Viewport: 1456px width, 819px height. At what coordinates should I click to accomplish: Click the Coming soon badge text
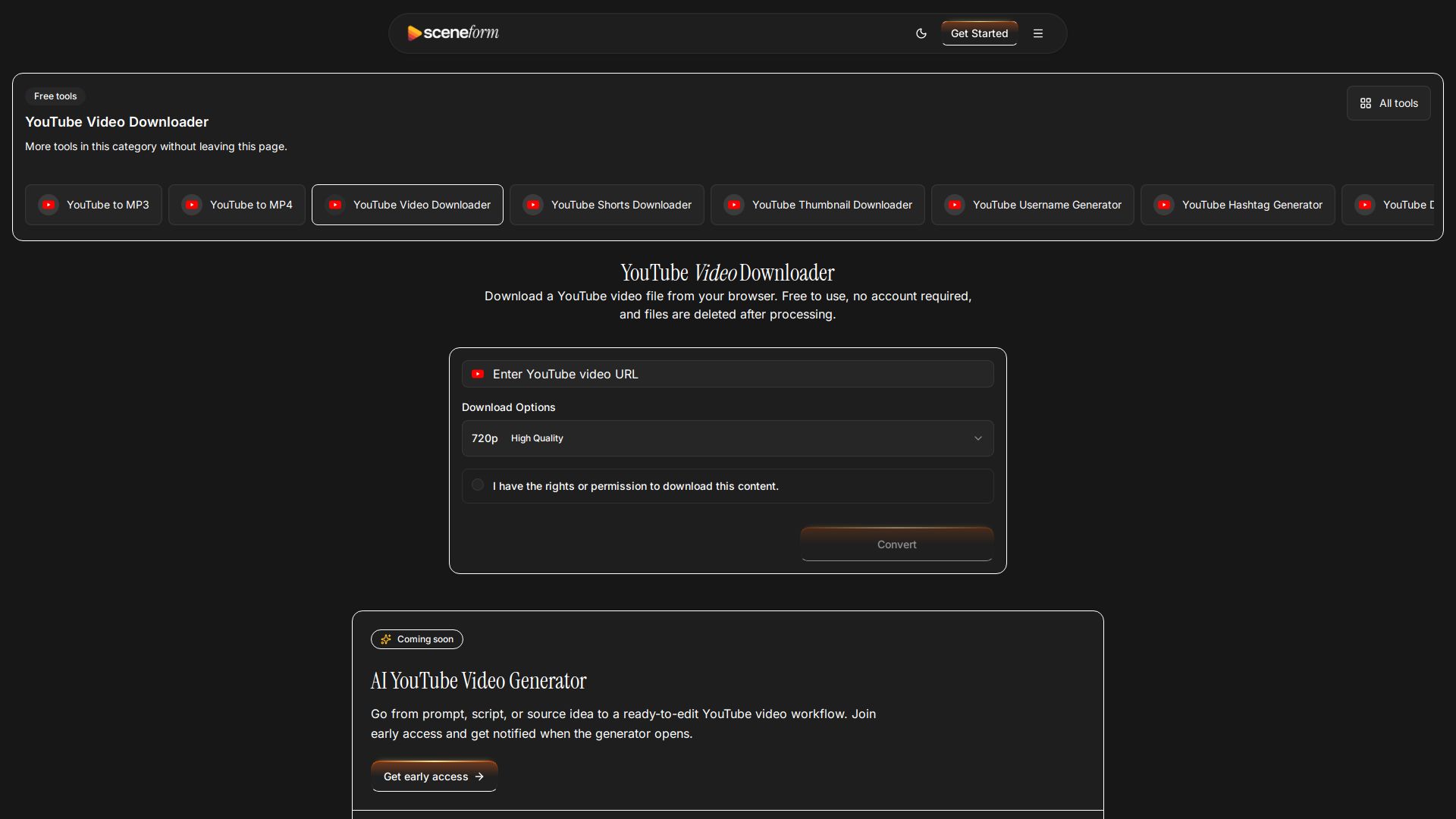(425, 639)
